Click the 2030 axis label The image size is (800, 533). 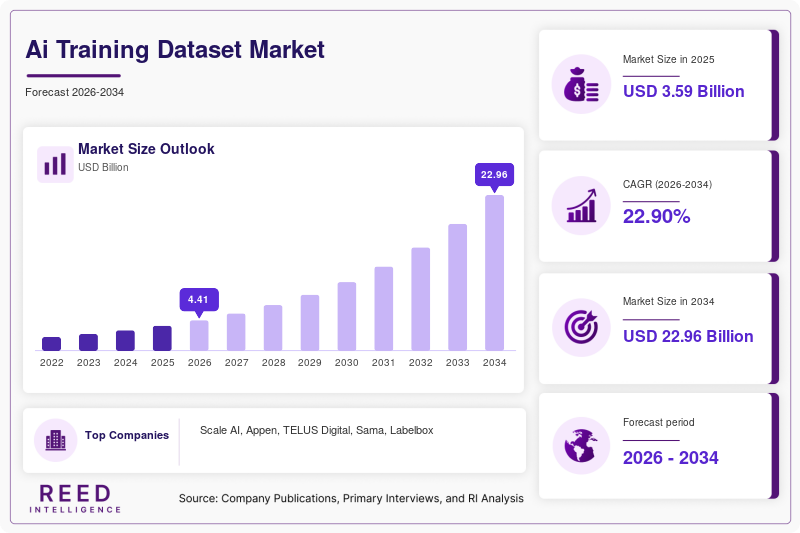pos(346,363)
